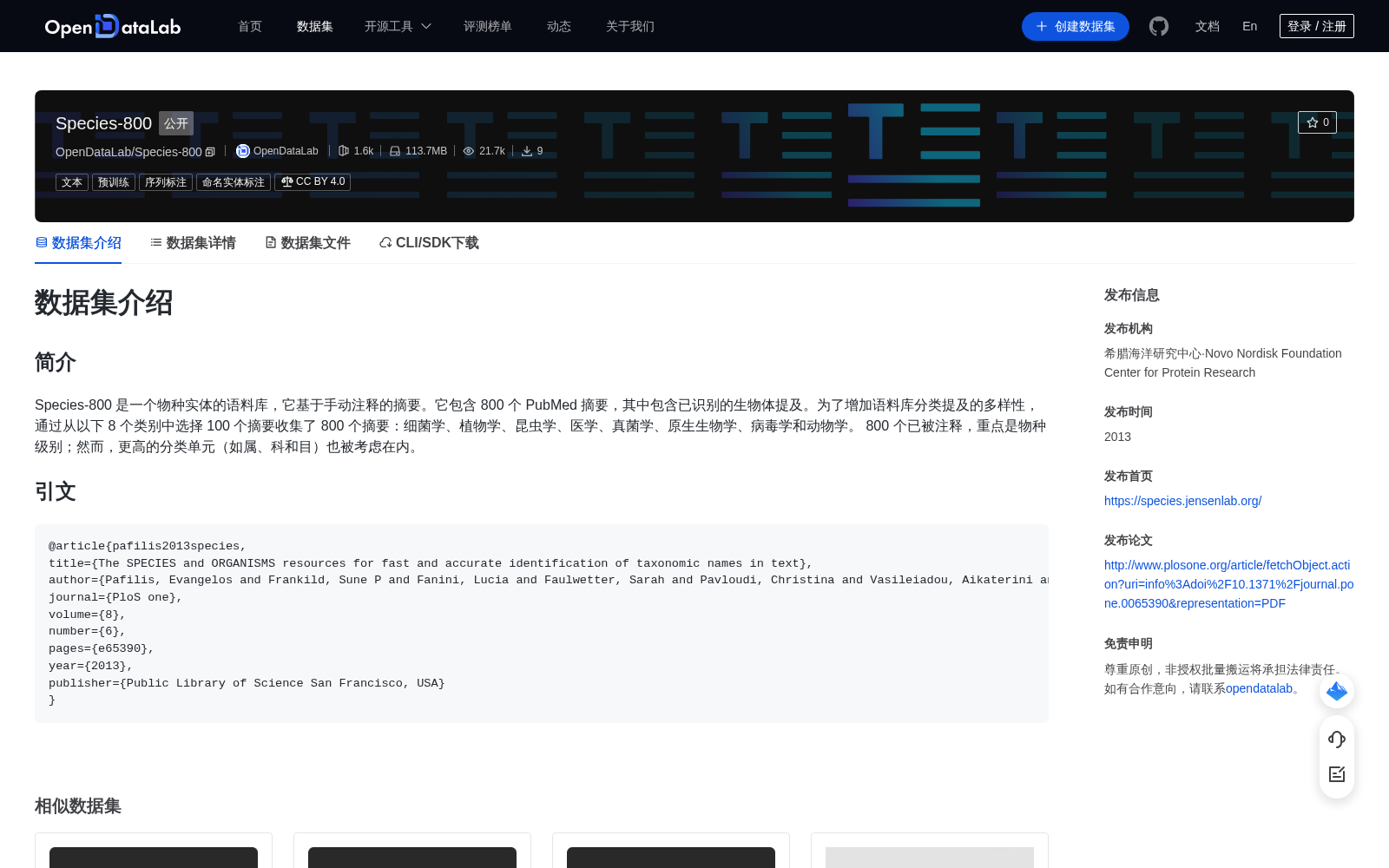Screen dimensions: 1389x868
Task: Select the 数据集介绍 tab
Action: click(x=78, y=243)
